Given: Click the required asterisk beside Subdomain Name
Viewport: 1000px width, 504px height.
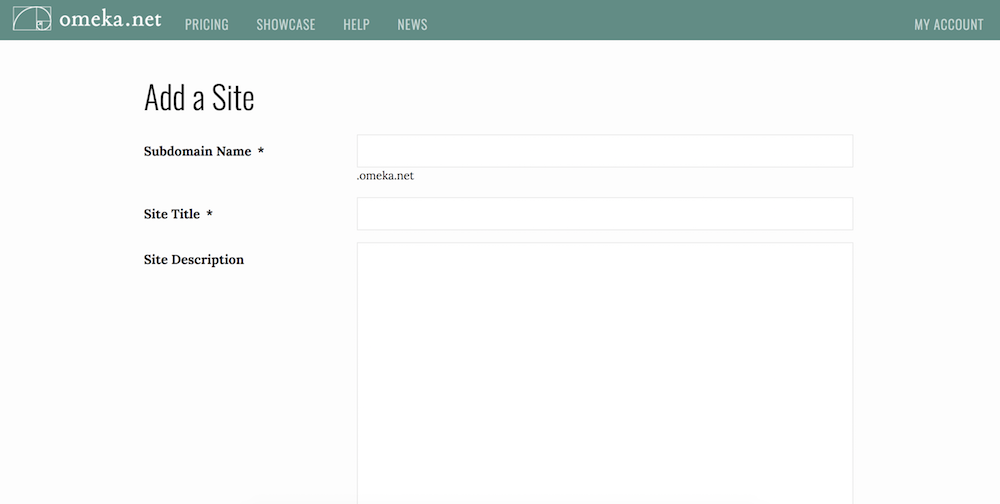Looking at the screenshot, I should click(260, 151).
